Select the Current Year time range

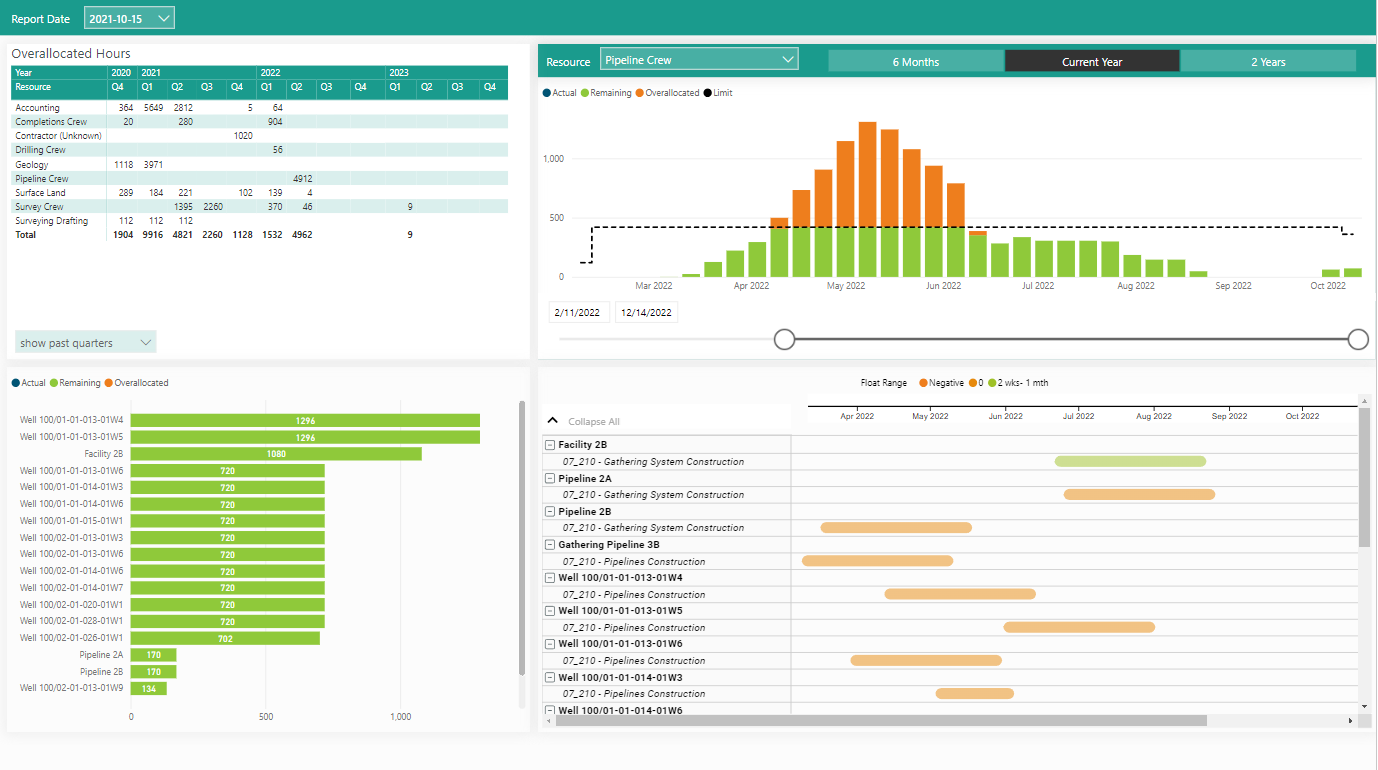[1091, 62]
